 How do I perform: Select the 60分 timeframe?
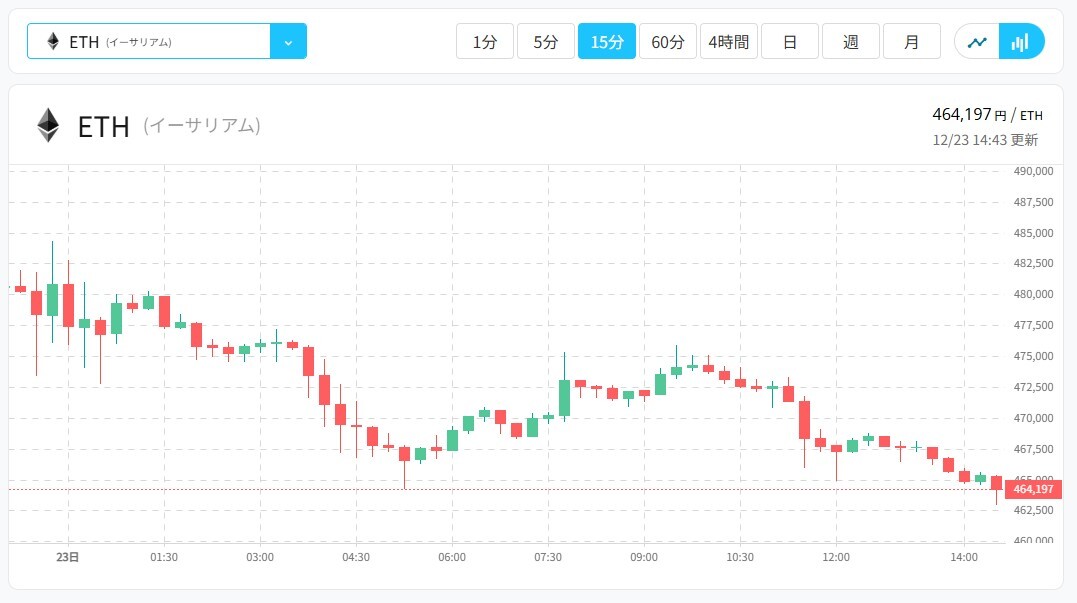click(668, 42)
